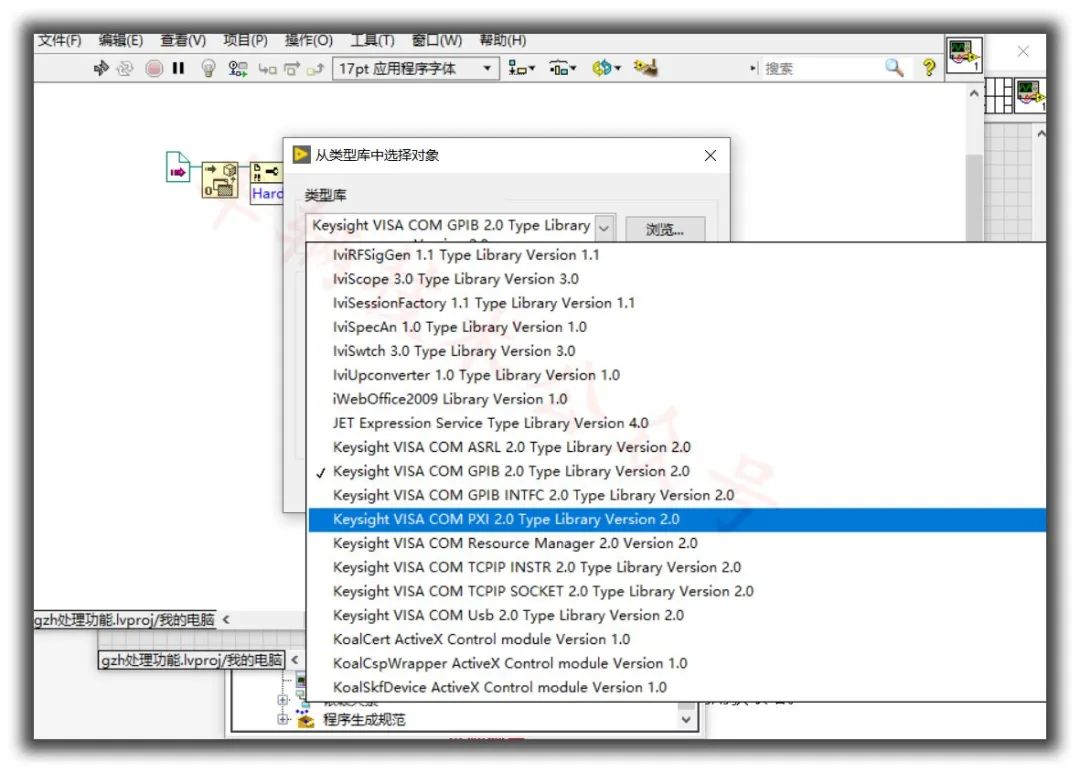Select the checked Keysight VISA COM GPIB 2.0 entry
The image size is (1080, 773).
click(676, 471)
